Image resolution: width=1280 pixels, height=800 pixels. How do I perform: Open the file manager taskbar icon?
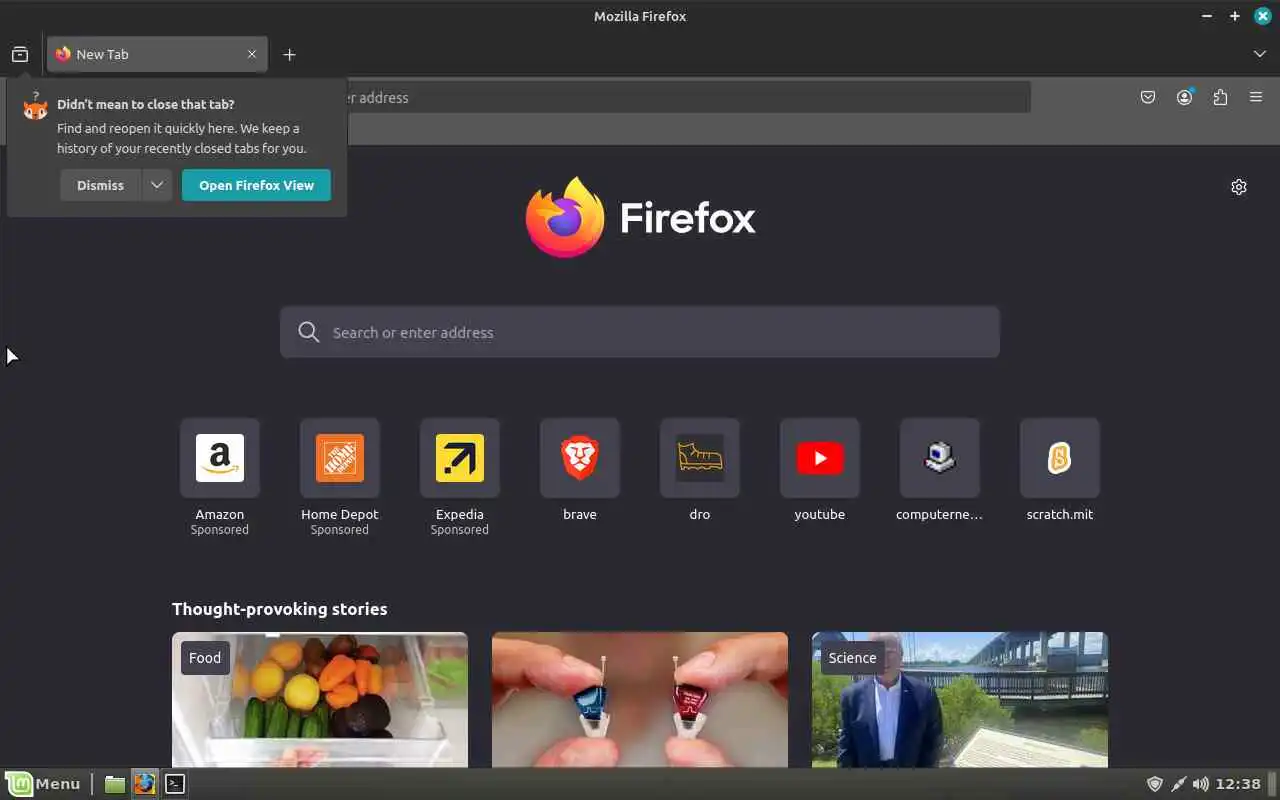(115, 784)
